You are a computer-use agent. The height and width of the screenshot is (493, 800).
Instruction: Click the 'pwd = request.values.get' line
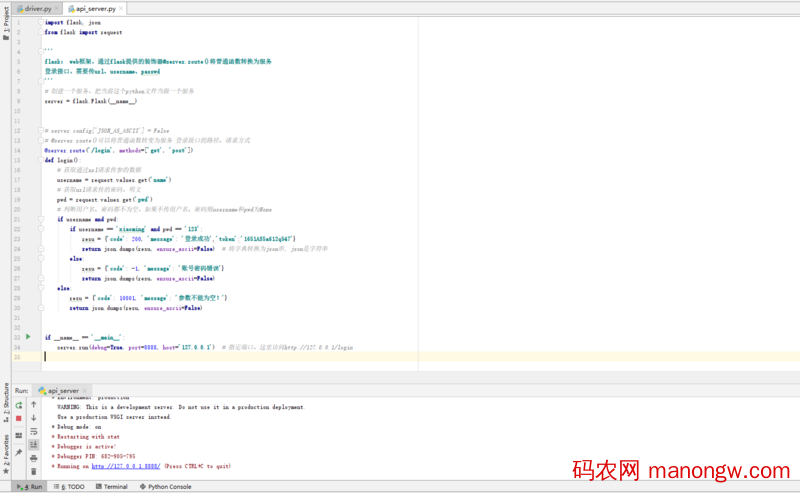pyautogui.click(x=104, y=200)
